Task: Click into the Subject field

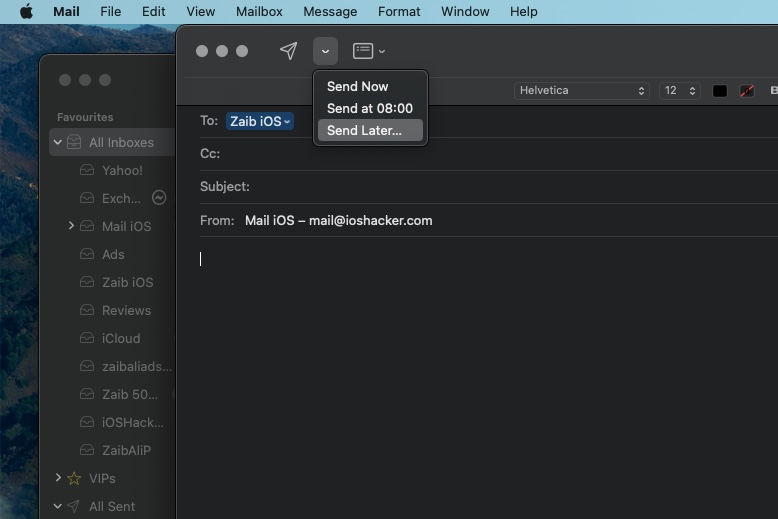Action: (x=489, y=187)
